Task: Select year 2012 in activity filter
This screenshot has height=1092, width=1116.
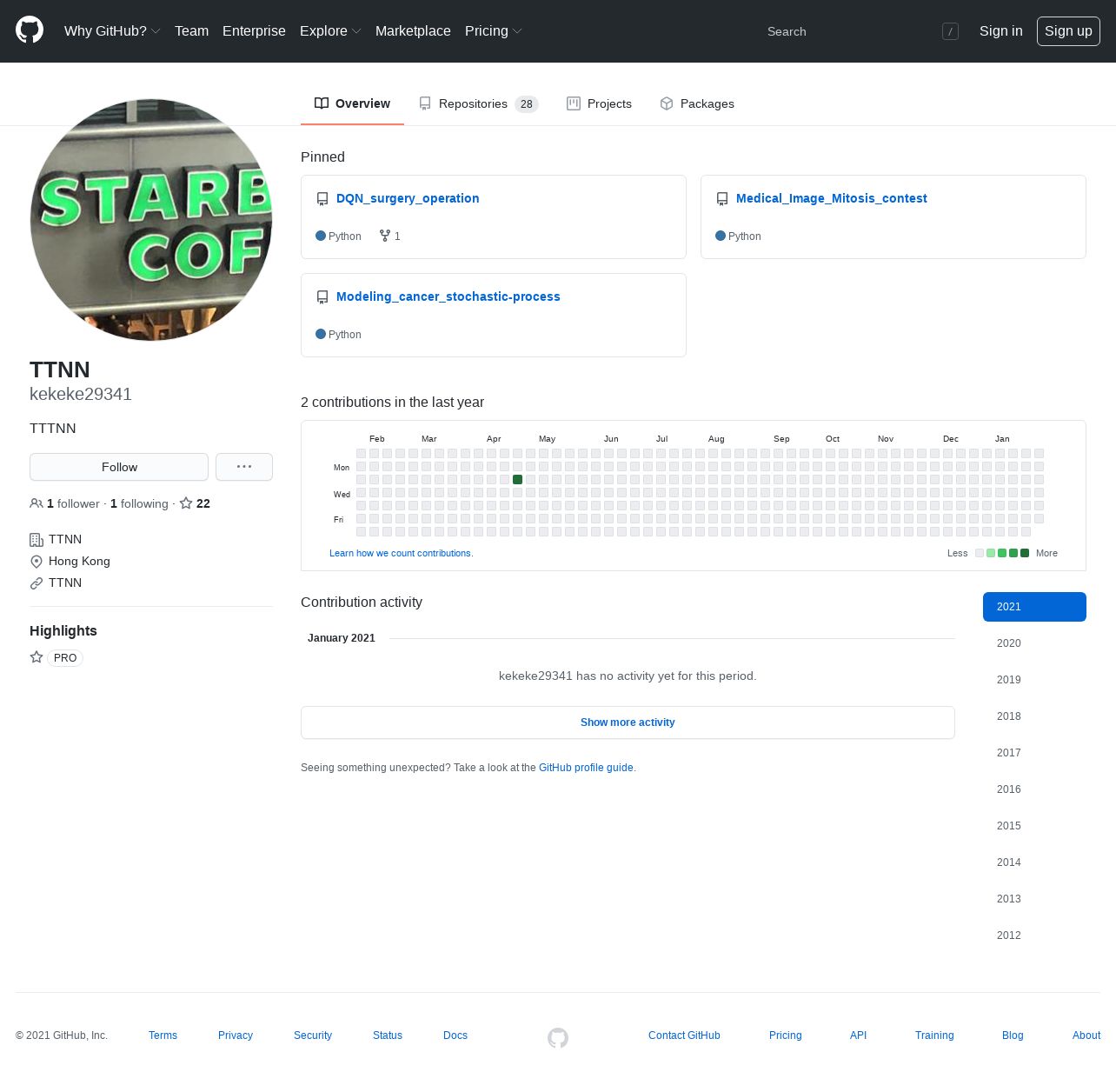Action: [x=1034, y=936]
